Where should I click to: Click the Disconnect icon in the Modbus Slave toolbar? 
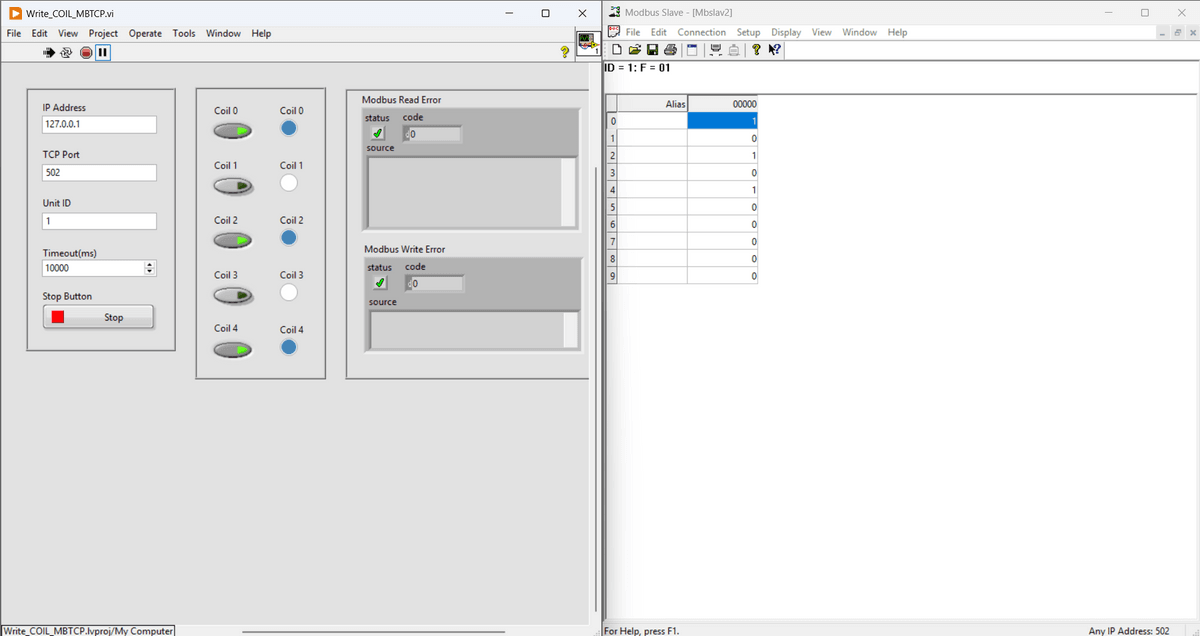[734, 50]
